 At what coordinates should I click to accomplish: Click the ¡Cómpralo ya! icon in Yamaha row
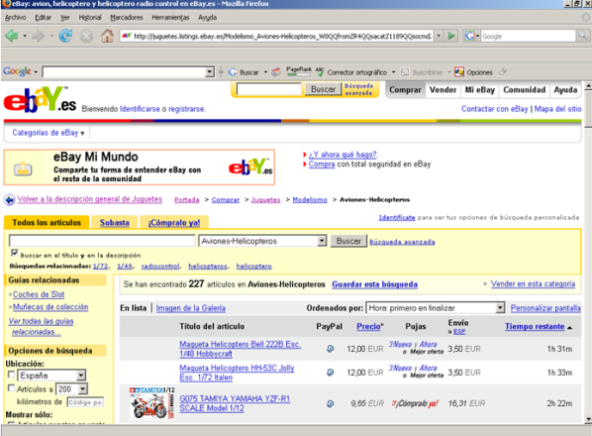point(415,404)
